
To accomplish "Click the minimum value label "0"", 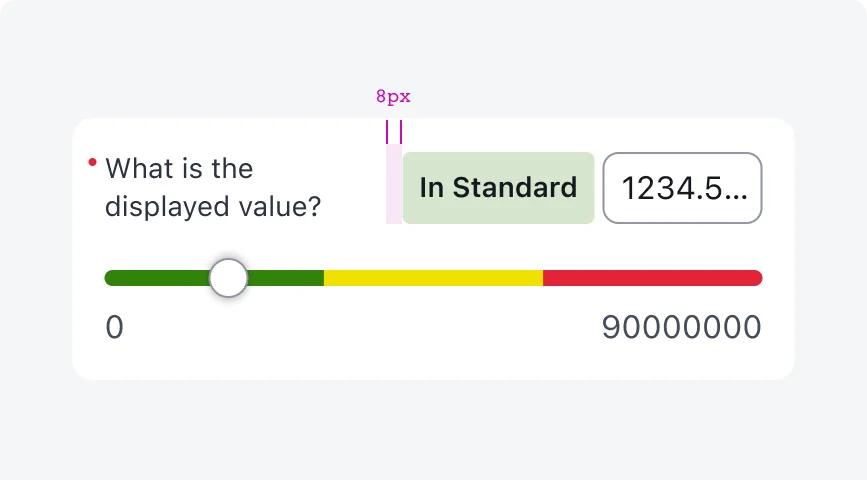I will coord(114,327).
